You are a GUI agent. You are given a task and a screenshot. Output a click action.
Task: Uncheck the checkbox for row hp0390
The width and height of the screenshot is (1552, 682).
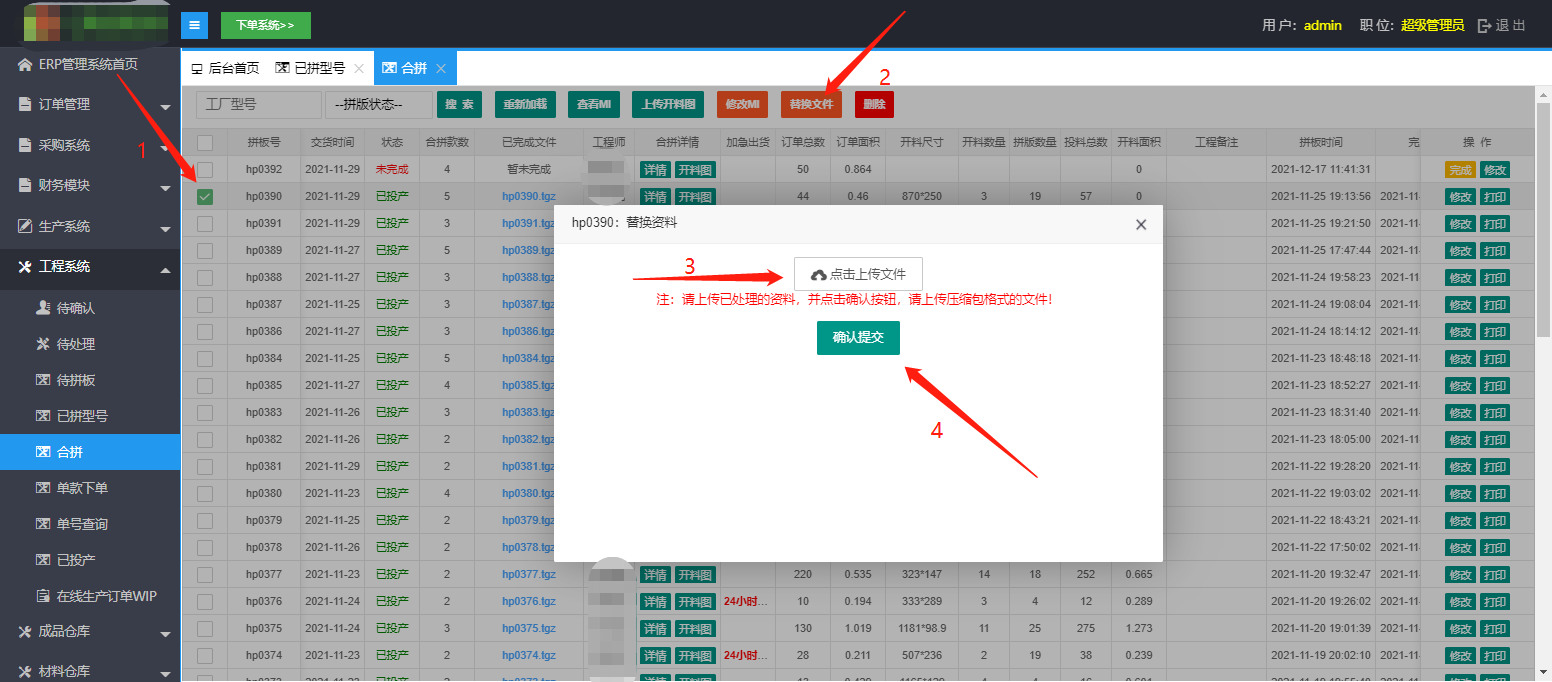pyautogui.click(x=205, y=197)
